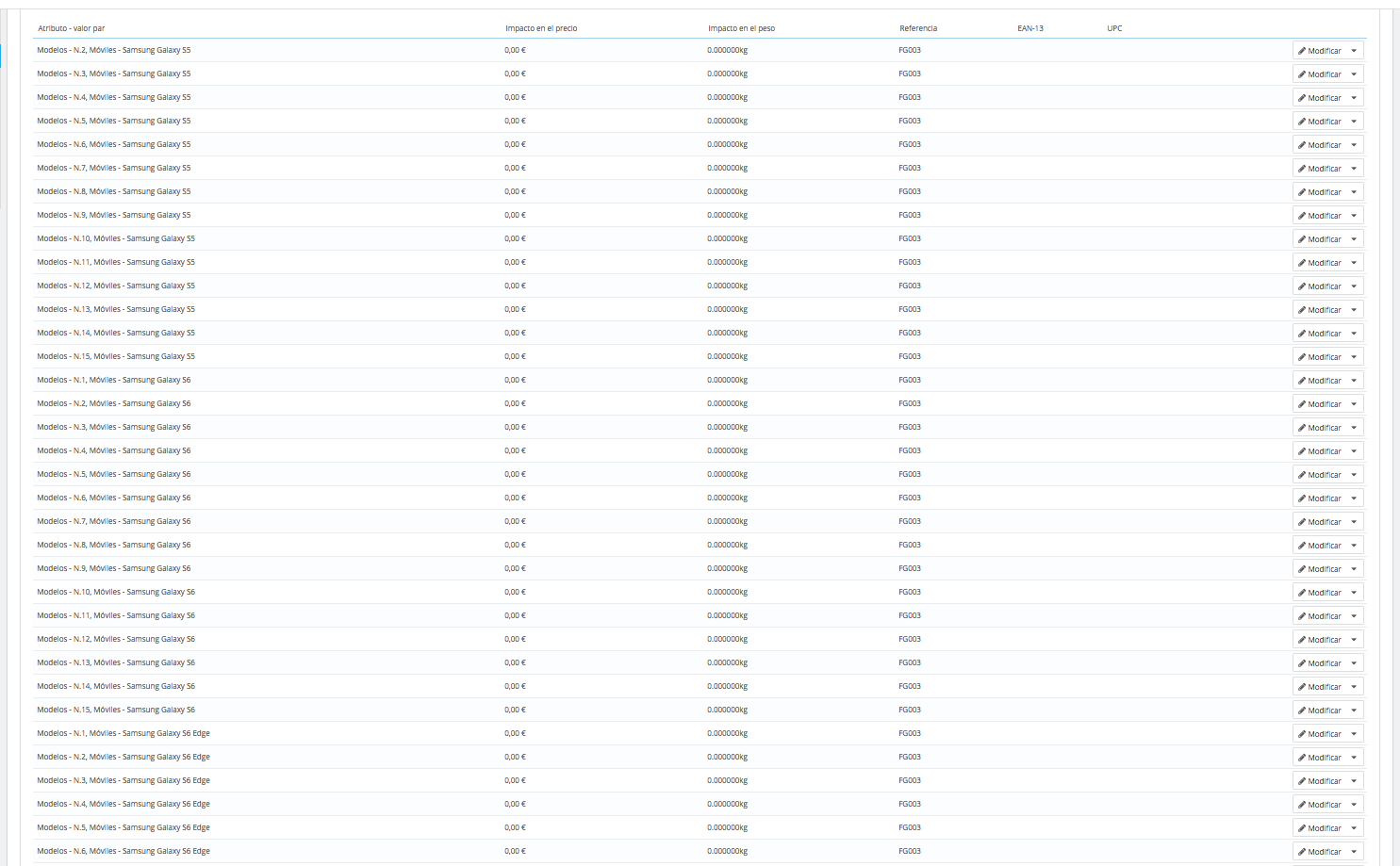Expand more actions for N.9 Galaxy S5
Screen dimensions: 1400x866
tap(1354, 216)
